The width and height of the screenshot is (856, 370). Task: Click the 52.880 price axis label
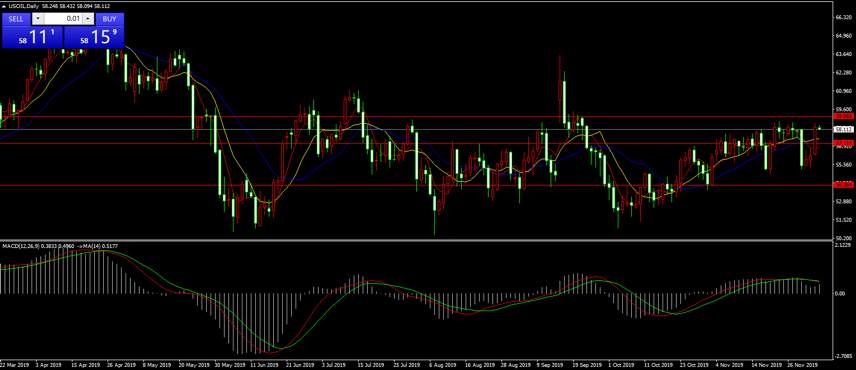843,201
